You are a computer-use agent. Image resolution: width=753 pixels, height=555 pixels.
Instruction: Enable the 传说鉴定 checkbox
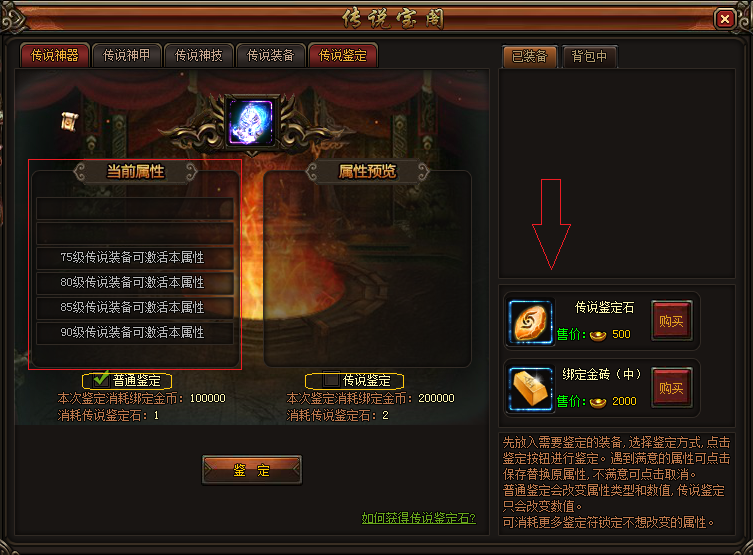[x=331, y=380]
